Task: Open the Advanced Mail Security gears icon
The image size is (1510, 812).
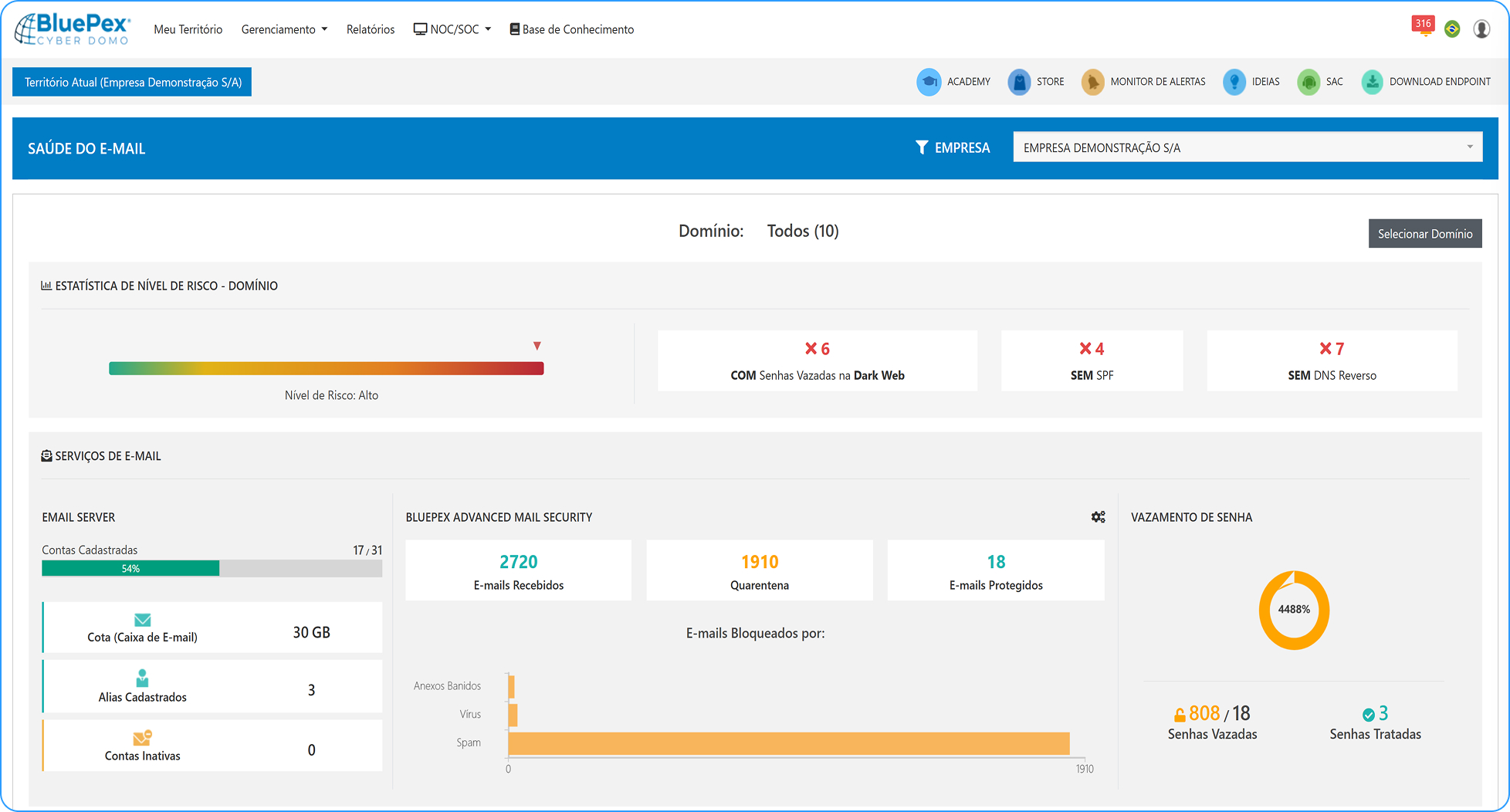Action: click(x=1098, y=517)
